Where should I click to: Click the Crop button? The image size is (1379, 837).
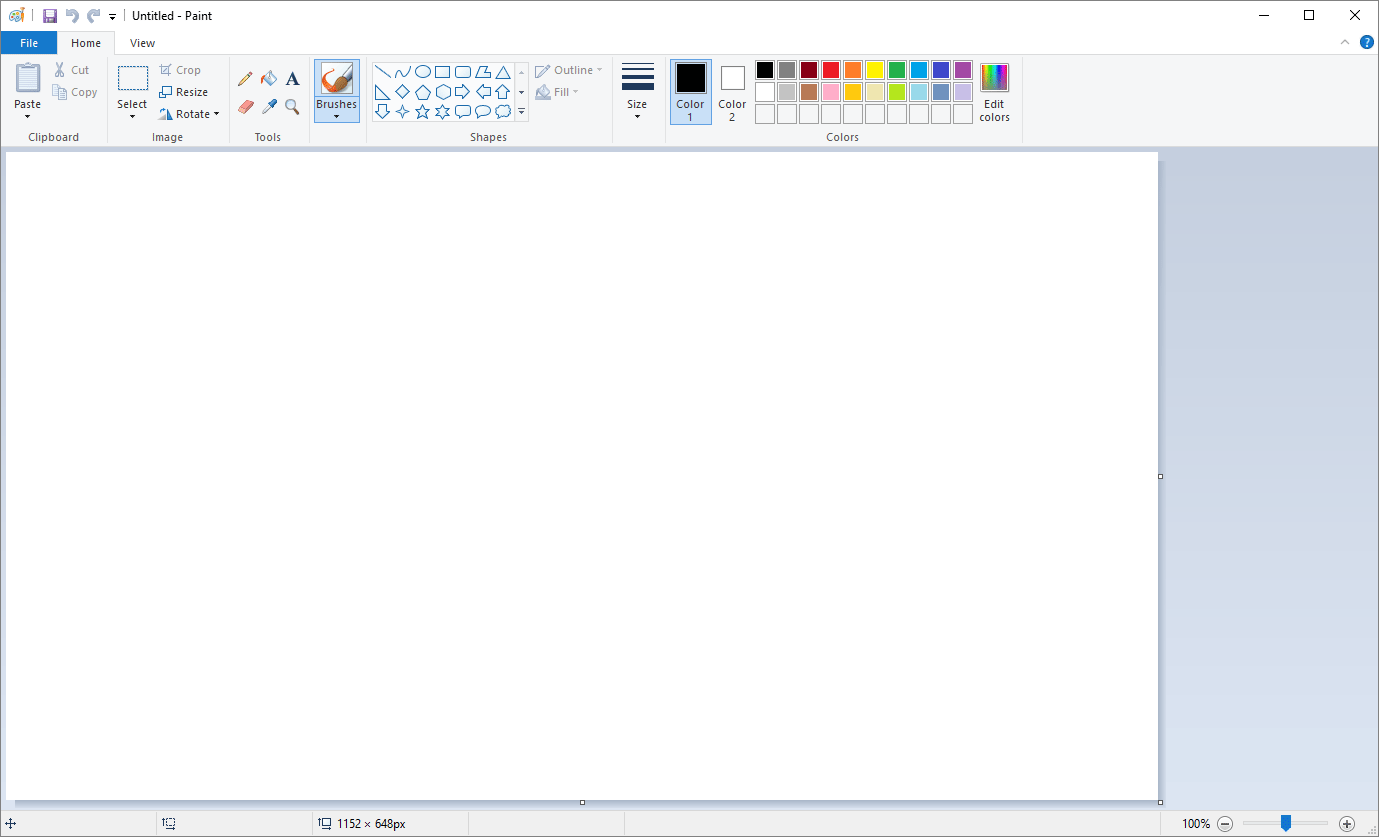[181, 70]
